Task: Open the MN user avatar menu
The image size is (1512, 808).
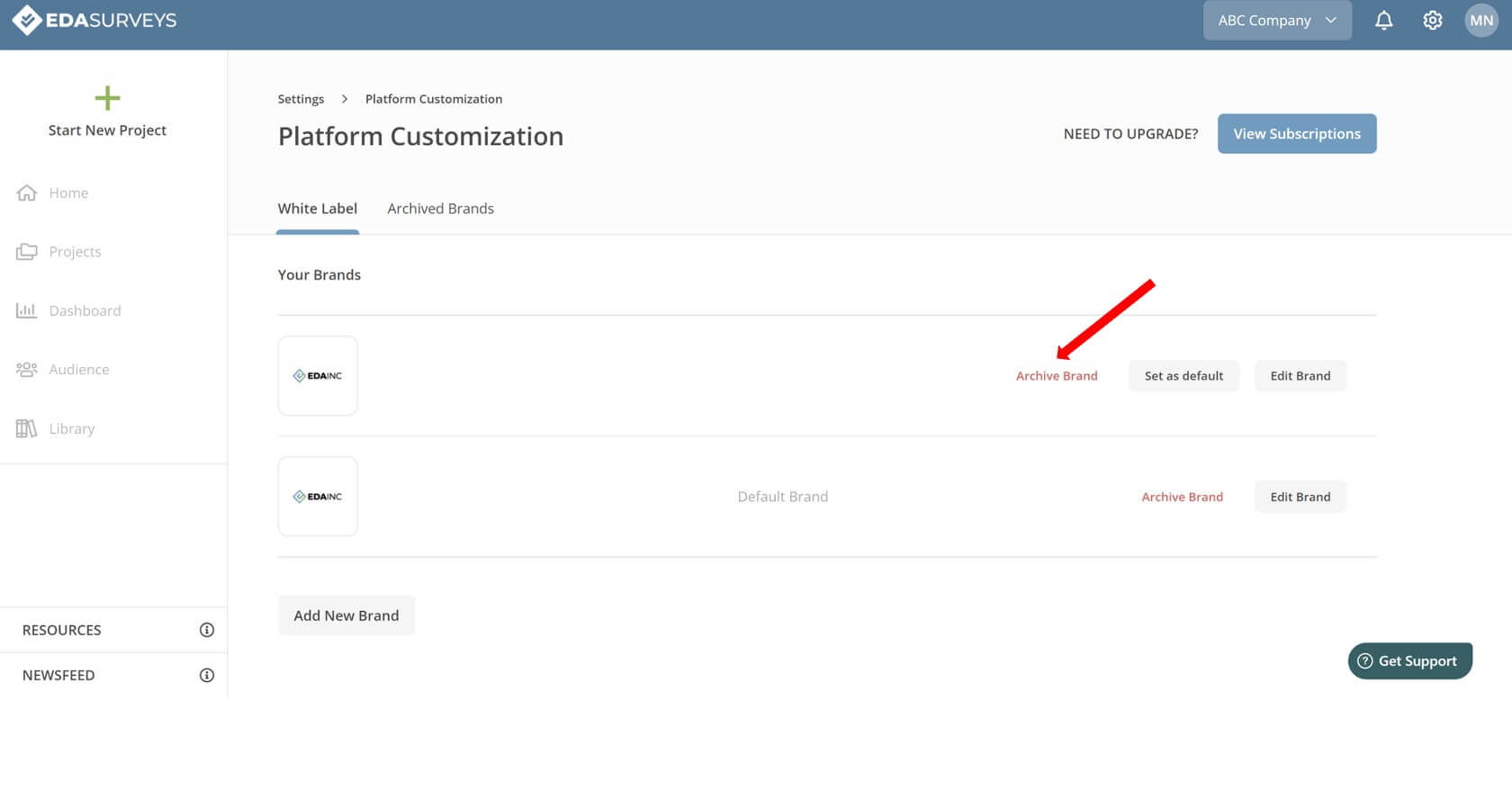Action: click(1481, 20)
